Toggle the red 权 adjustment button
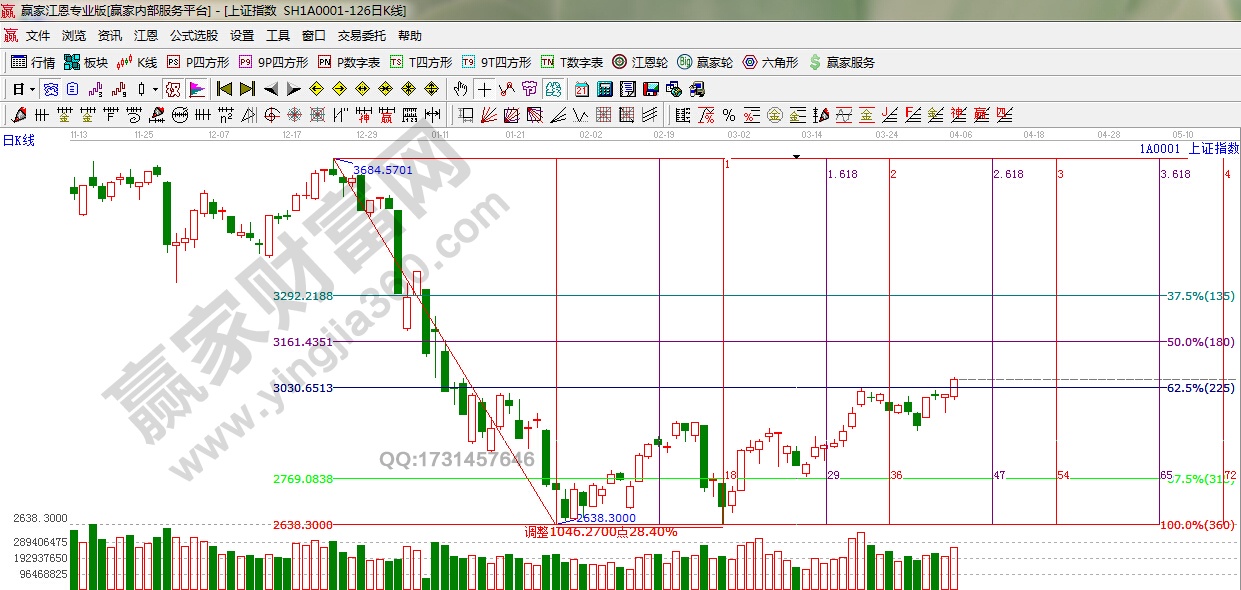Screen dimensions: 1241x590 coord(172,89)
